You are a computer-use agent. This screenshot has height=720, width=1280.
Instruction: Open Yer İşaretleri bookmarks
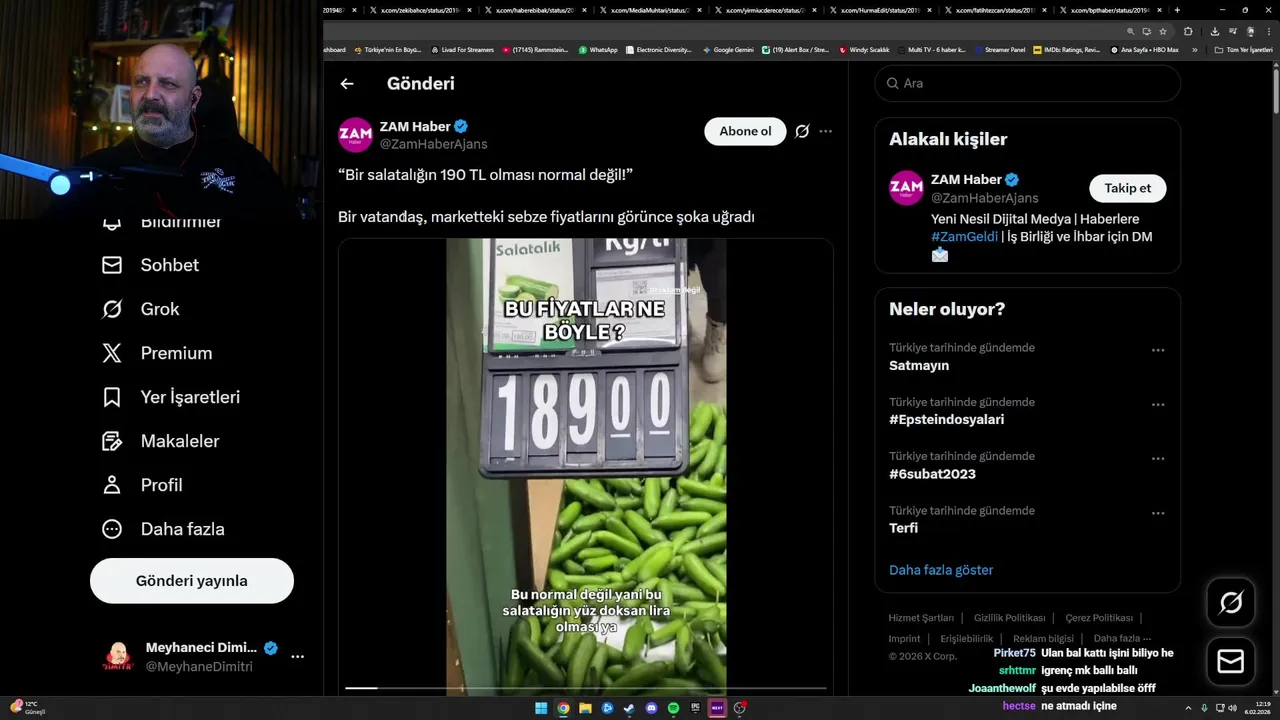click(x=171, y=397)
